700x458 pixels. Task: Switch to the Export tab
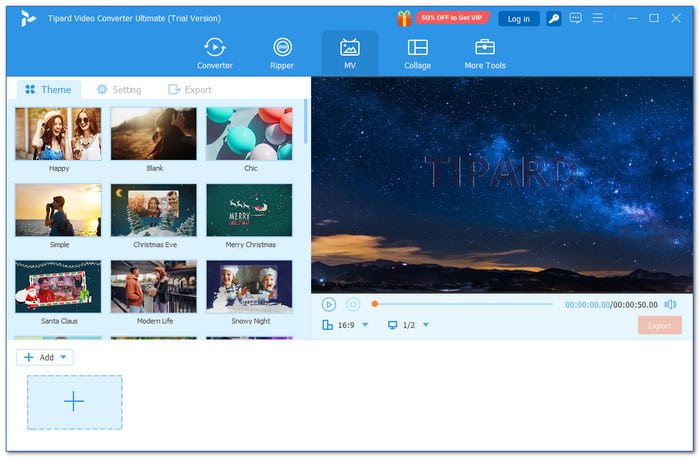click(190, 90)
